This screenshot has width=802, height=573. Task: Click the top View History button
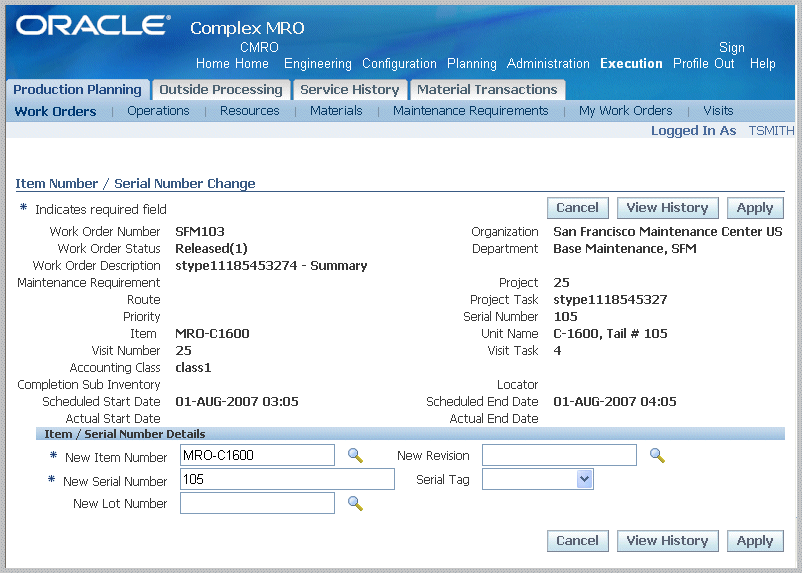[667, 208]
